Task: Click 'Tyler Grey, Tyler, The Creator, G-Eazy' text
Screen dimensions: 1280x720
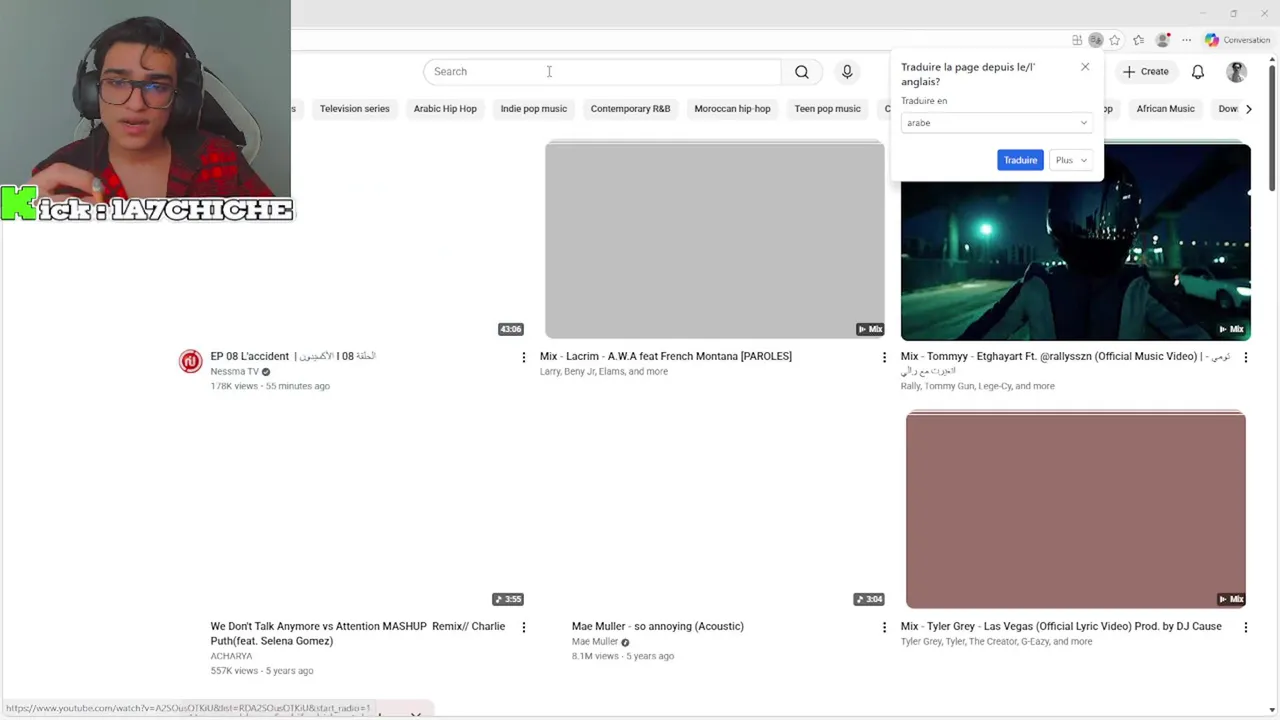Action: point(996,642)
